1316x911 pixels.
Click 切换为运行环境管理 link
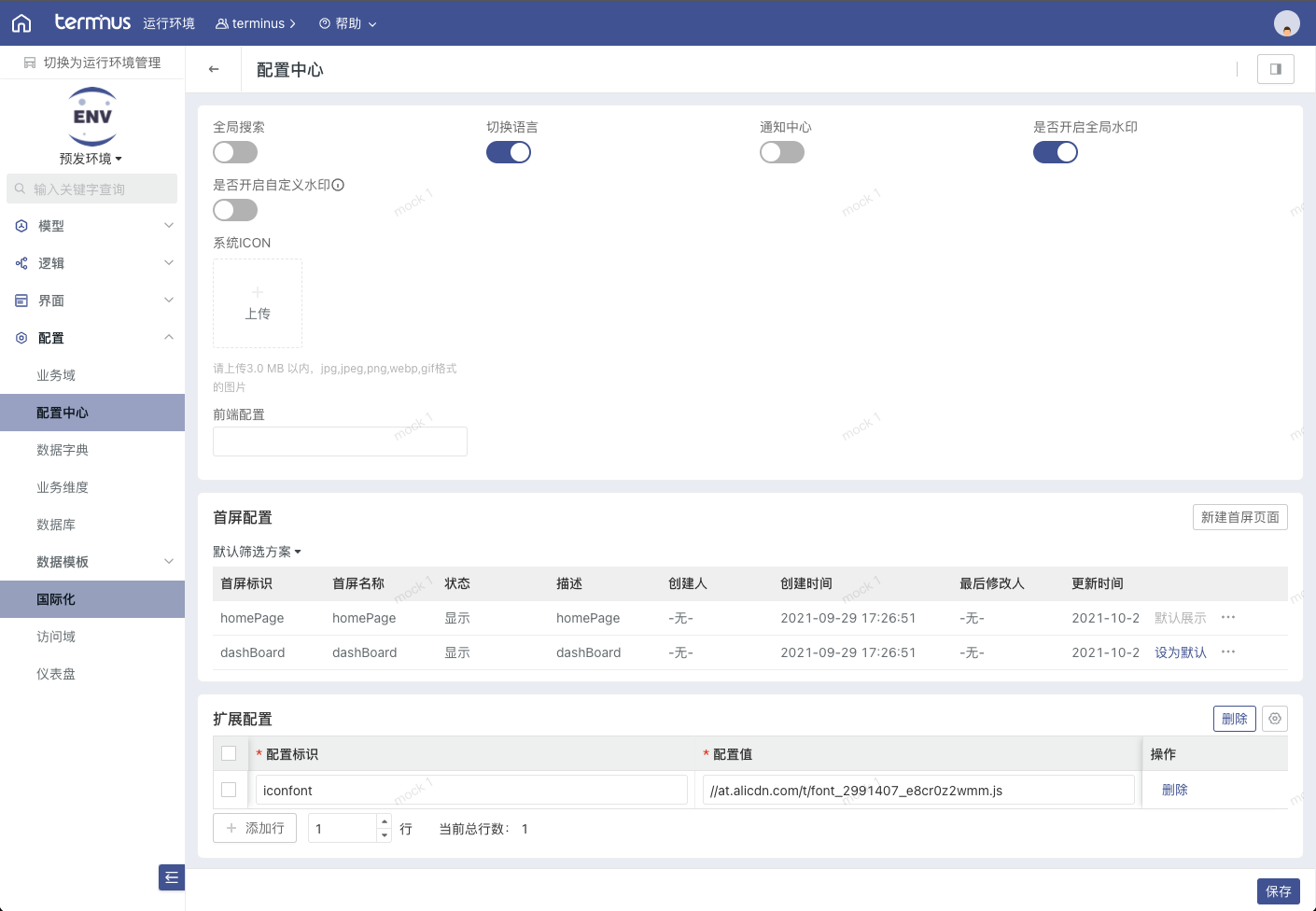(102, 63)
